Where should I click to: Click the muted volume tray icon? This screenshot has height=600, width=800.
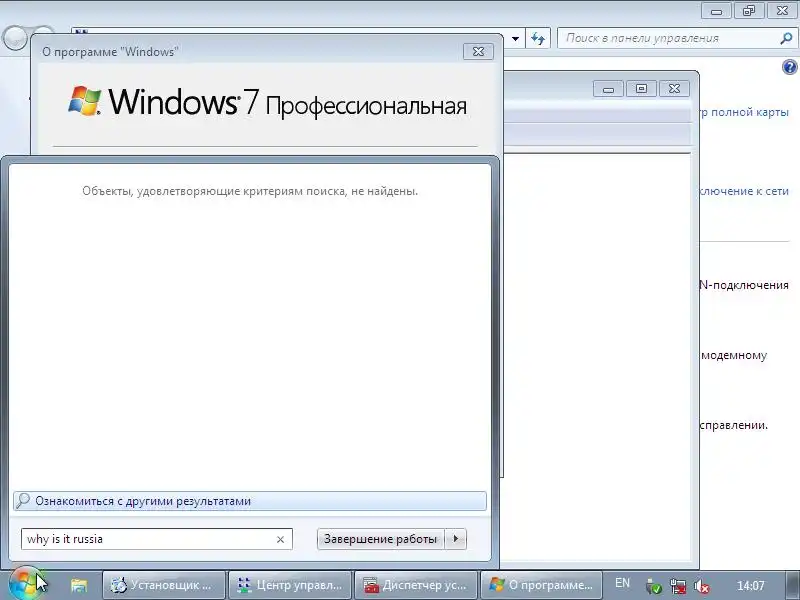pyautogui.click(x=702, y=586)
